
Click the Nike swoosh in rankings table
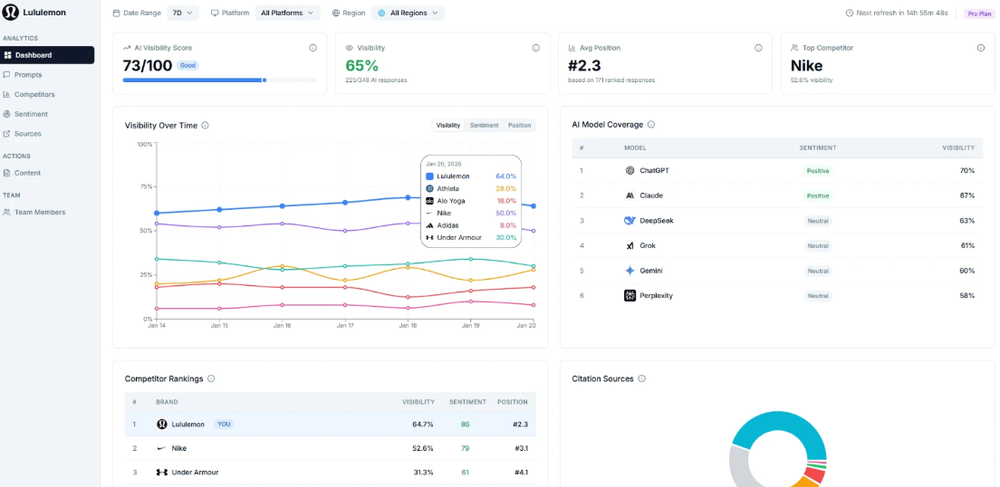pyautogui.click(x=162, y=449)
